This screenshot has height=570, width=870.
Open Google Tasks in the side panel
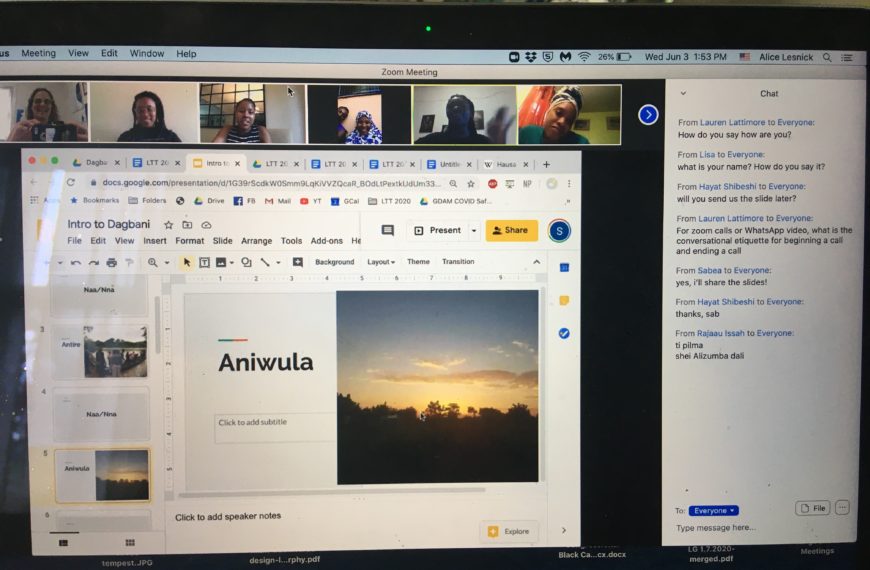pos(564,333)
